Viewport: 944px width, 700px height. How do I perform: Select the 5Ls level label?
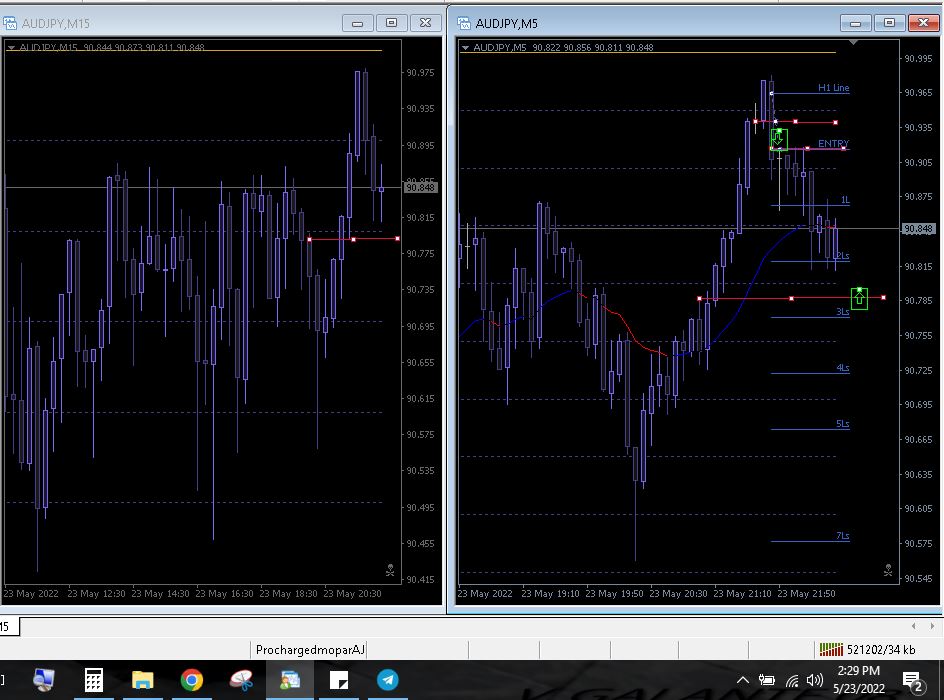coord(843,424)
